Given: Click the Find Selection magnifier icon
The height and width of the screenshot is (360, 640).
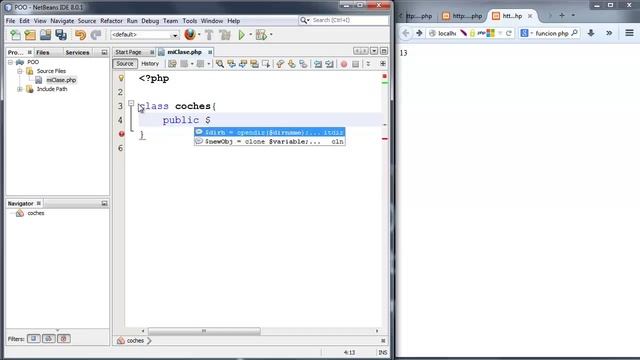Looking at the screenshot, I should click(x=220, y=64).
